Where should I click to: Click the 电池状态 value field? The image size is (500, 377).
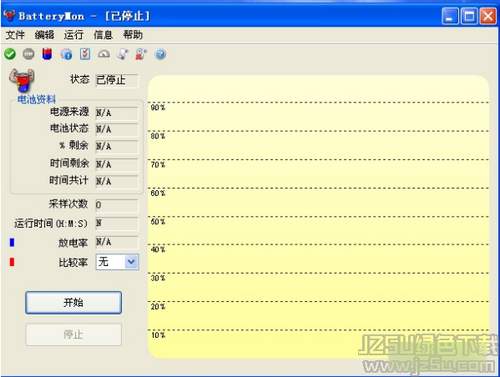click(117, 129)
